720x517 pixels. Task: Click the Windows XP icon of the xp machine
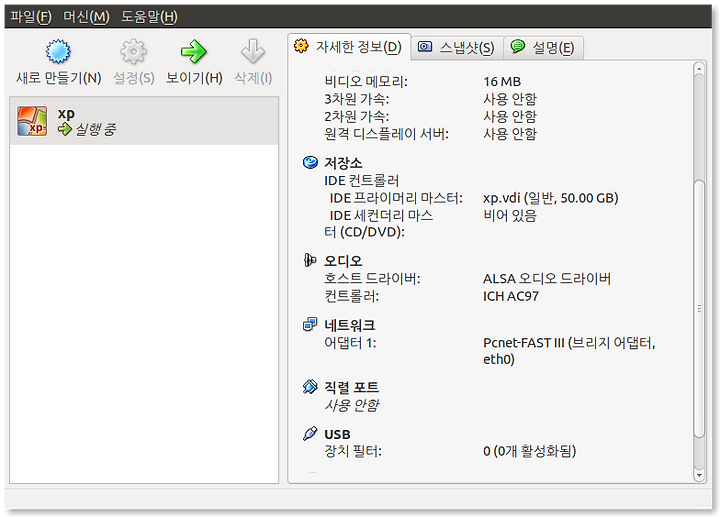click(x=32, y=121)
